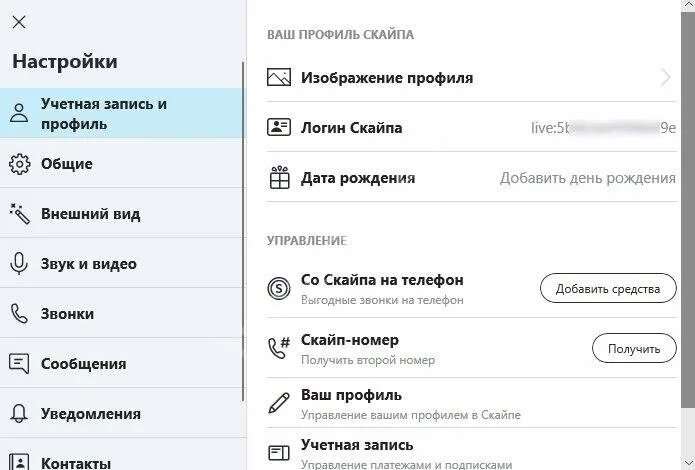This screenshot has height=470, width=695.
Task: Open Изображение профиля row
Action: (x=472, y=77)
